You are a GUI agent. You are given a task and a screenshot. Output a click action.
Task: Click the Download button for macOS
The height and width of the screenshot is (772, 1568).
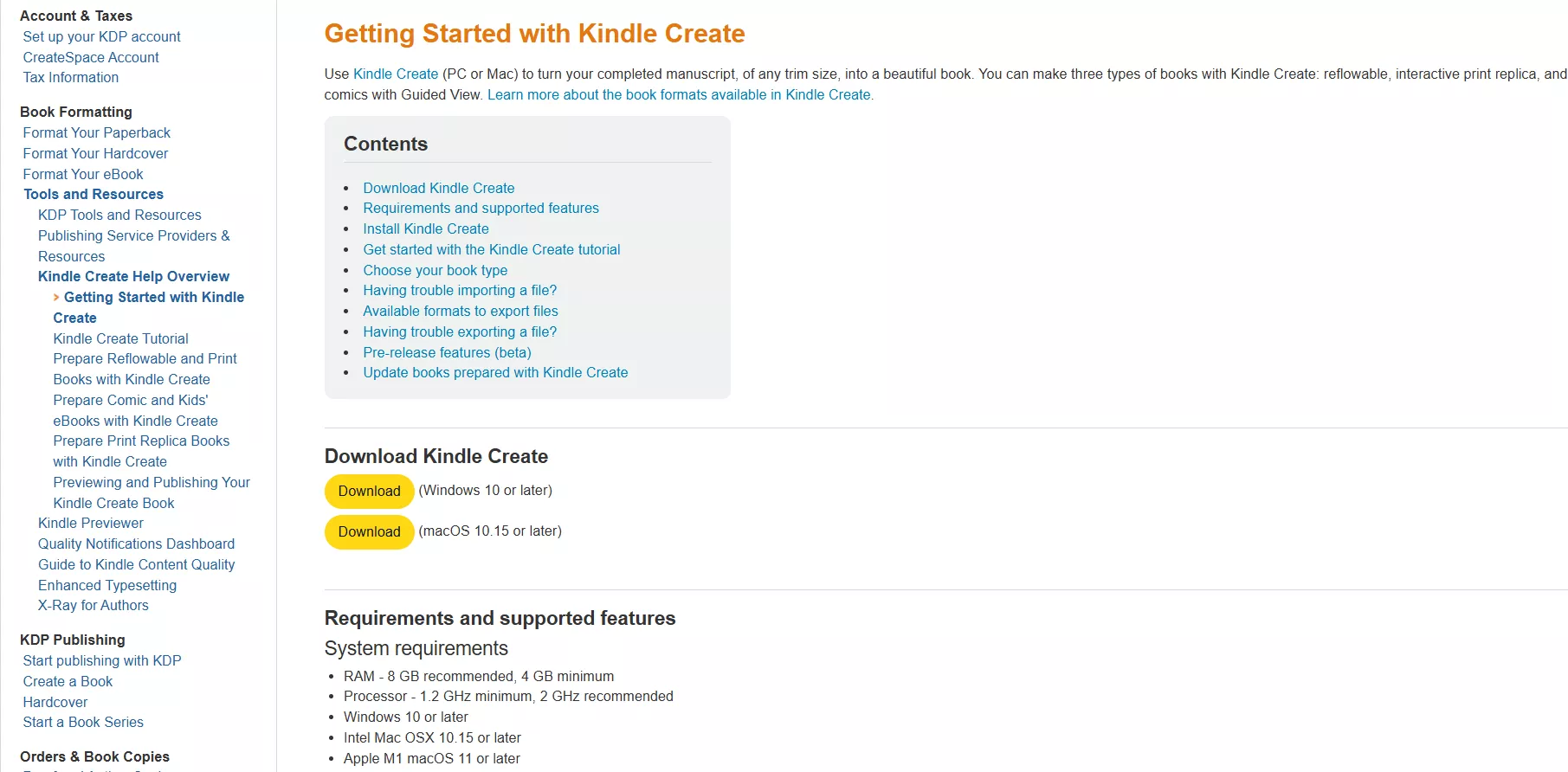pyautogui.click(x=368, y=531)
